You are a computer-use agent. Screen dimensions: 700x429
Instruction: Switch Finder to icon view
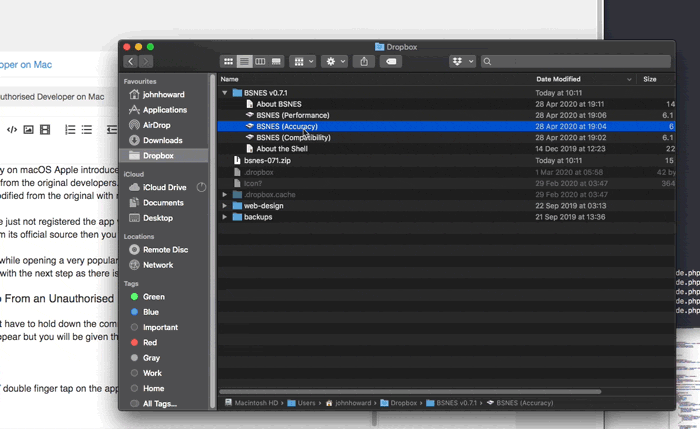[x=228, y=62]
